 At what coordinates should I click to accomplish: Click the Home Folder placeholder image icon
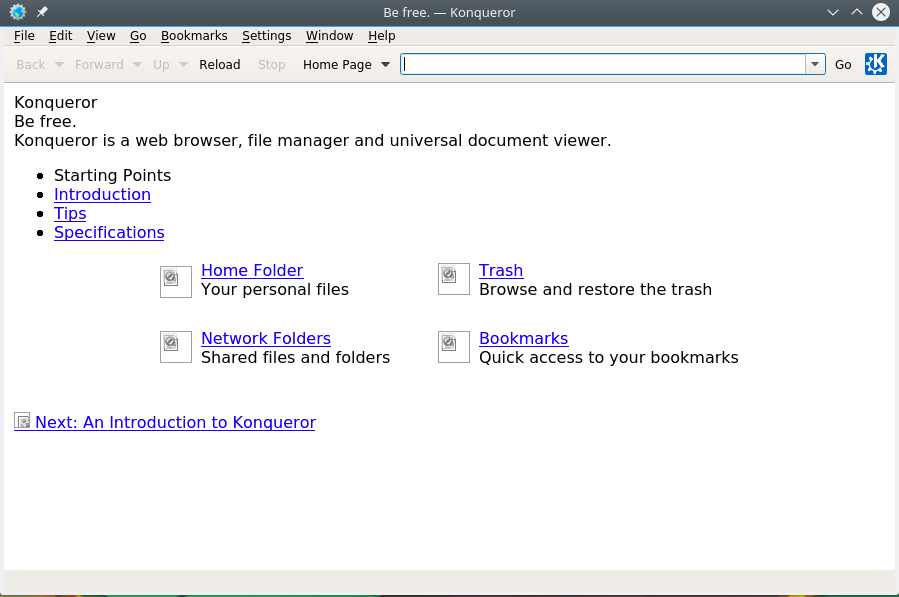click(175, 282)
